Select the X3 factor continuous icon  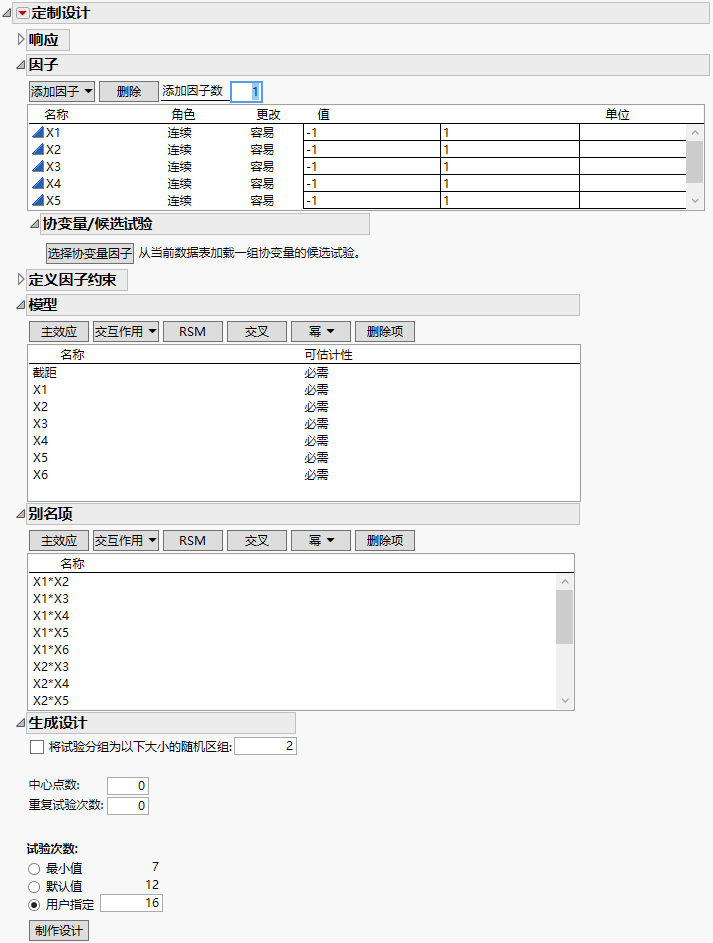pos(38,166)
